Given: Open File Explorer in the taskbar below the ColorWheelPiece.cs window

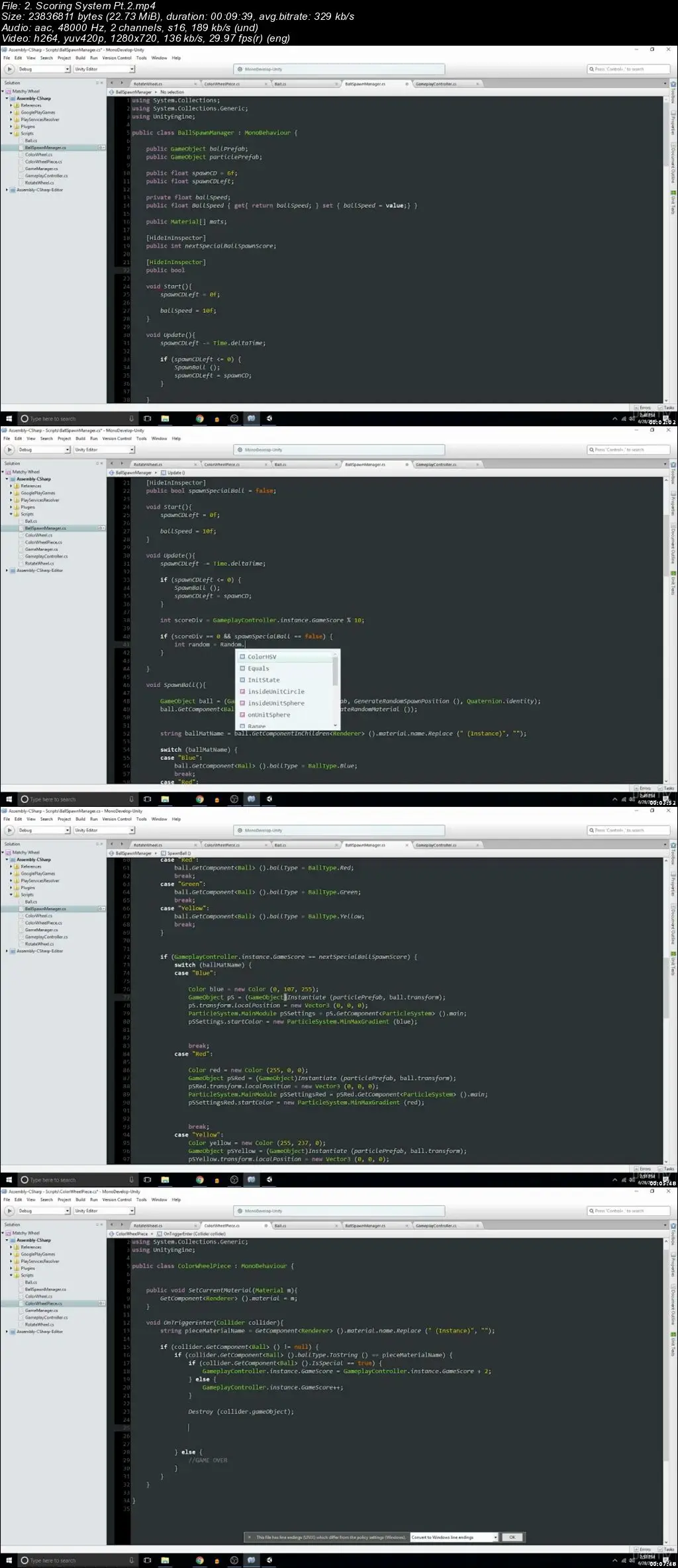Looking at the screenshot, I should [x=165, y=1560].
